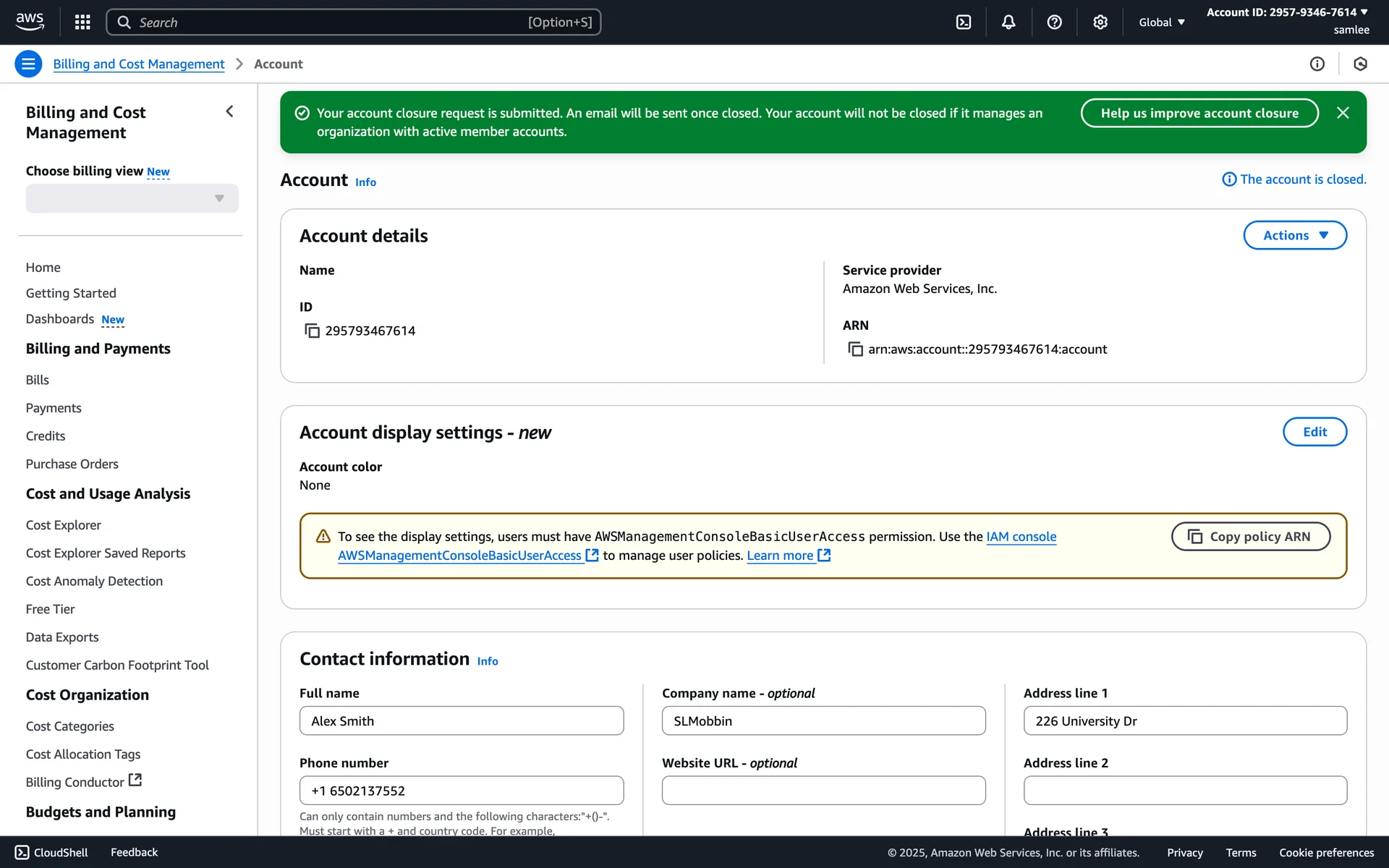Open the Global region selector
The height and width of the screenshot is (868, 1389).
click(1161, 22)
